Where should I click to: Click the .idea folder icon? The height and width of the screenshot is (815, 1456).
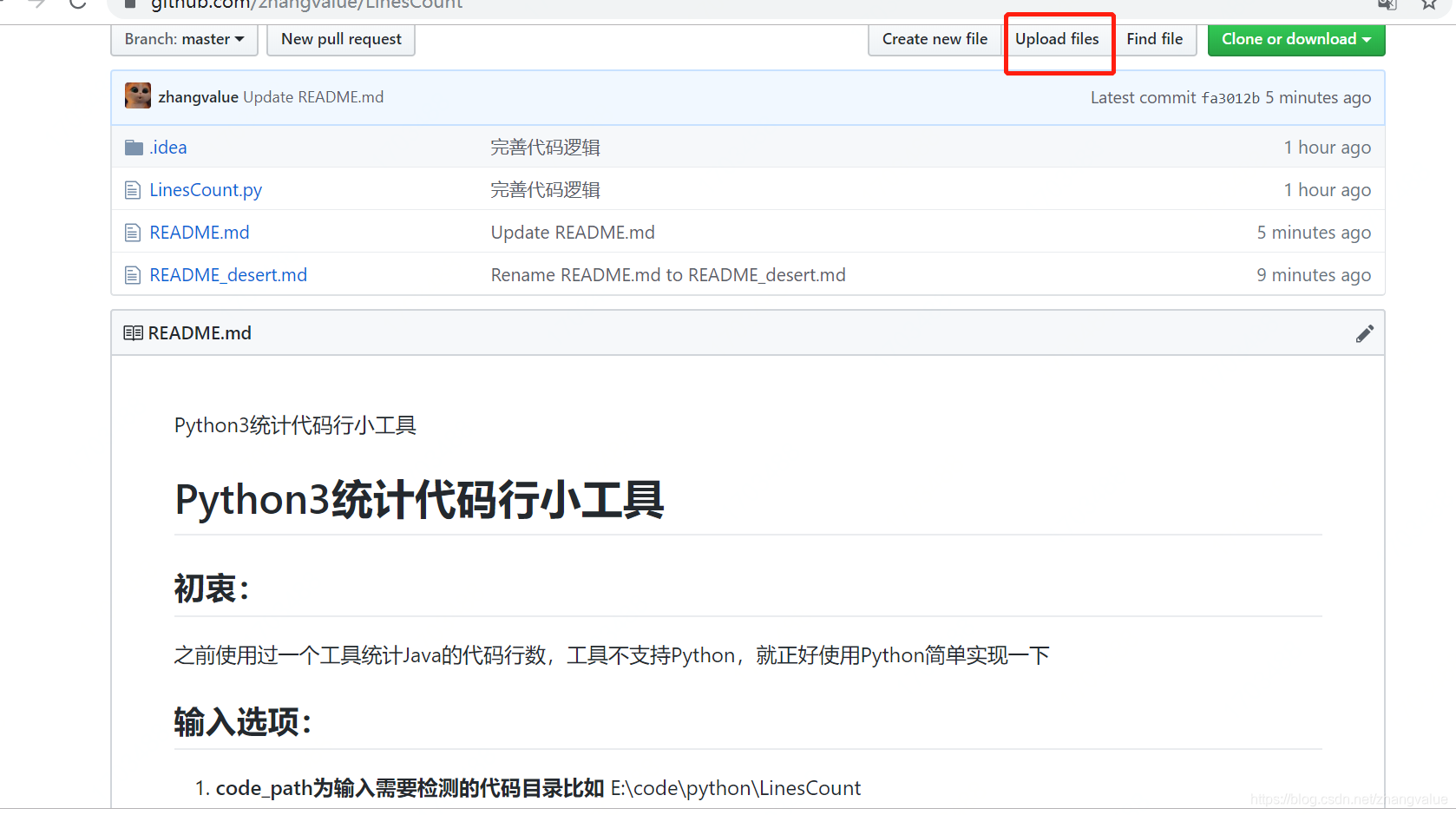[x=133, y=147]
